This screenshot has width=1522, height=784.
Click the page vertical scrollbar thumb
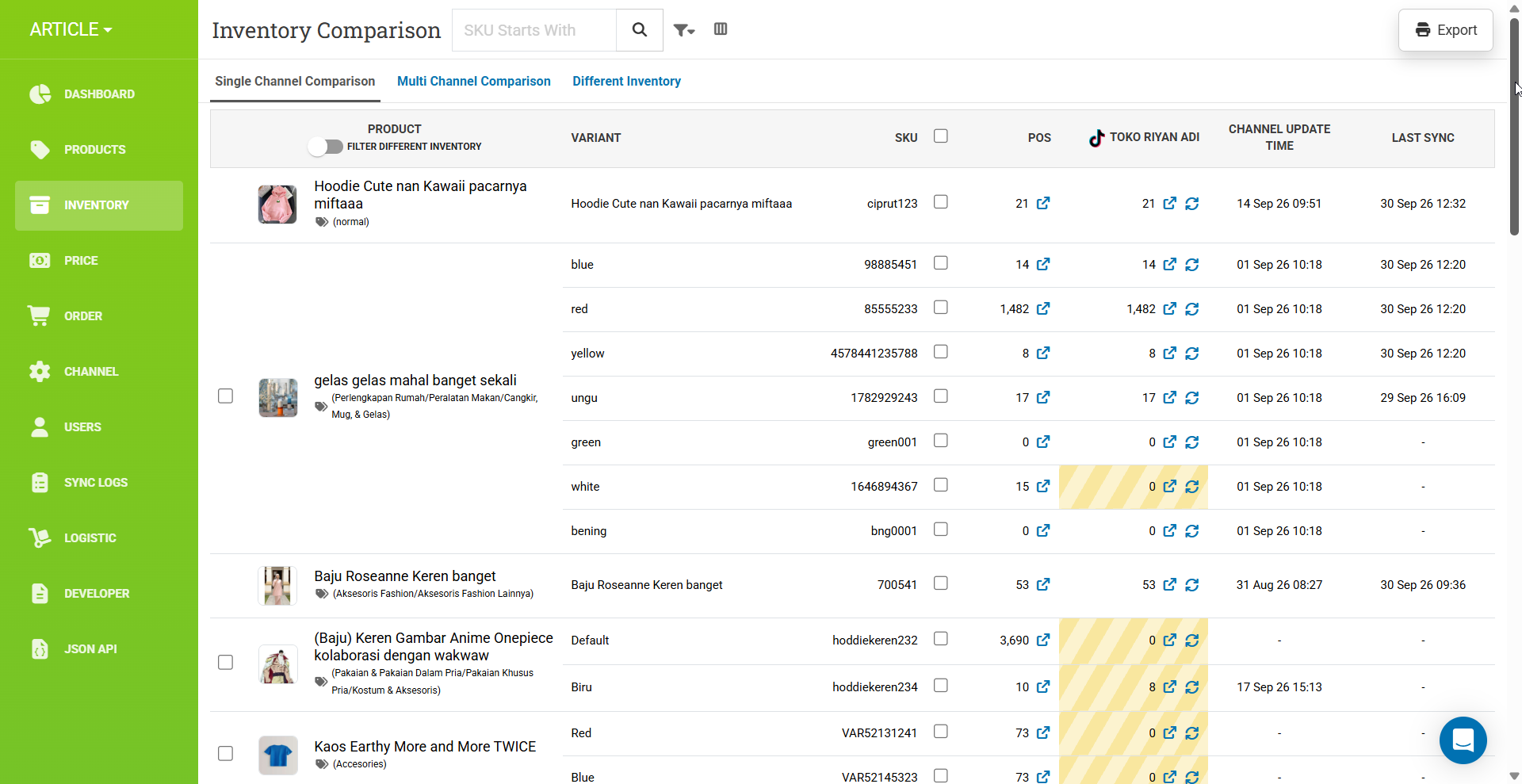click(1514, 127)
